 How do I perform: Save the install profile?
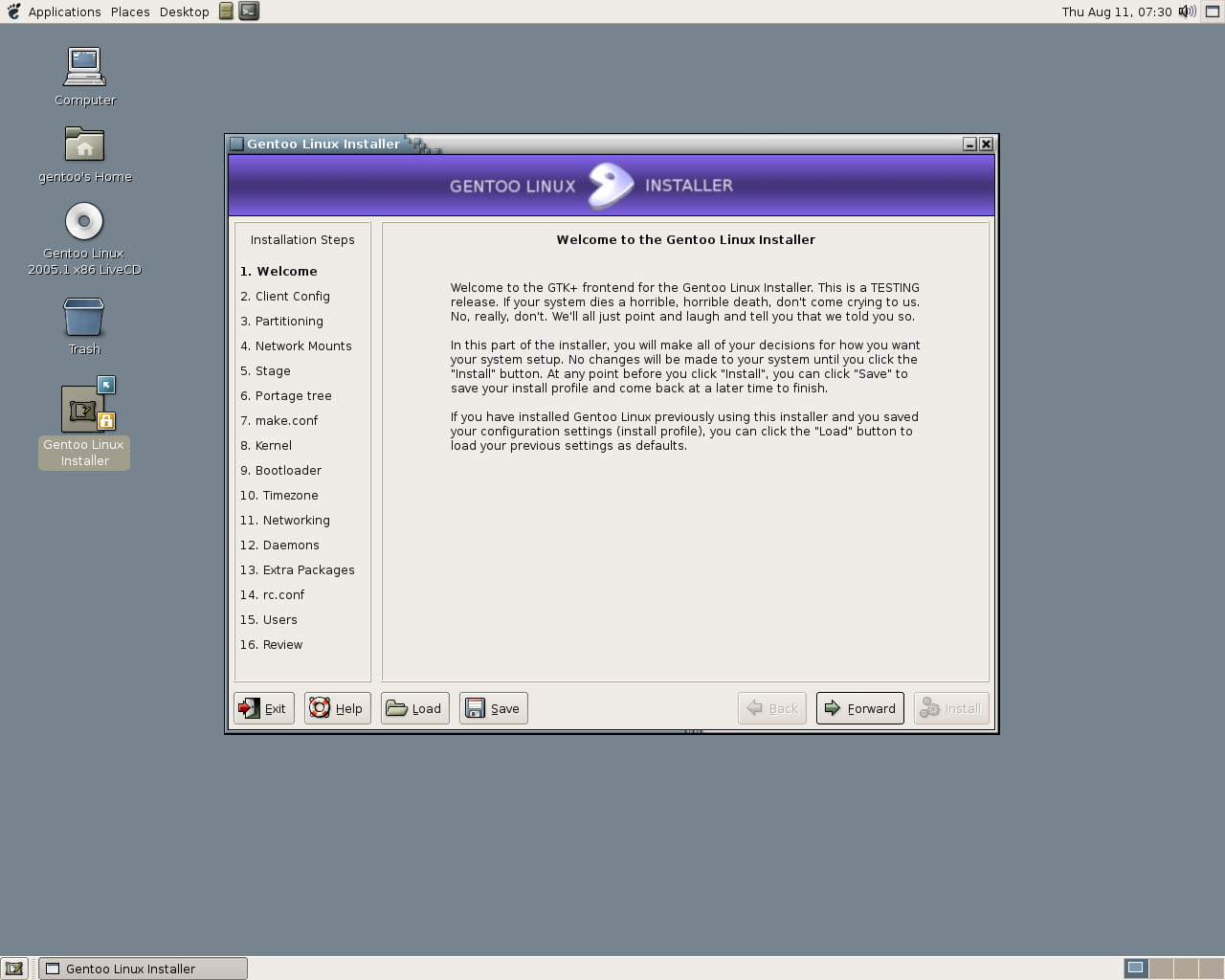494,708
